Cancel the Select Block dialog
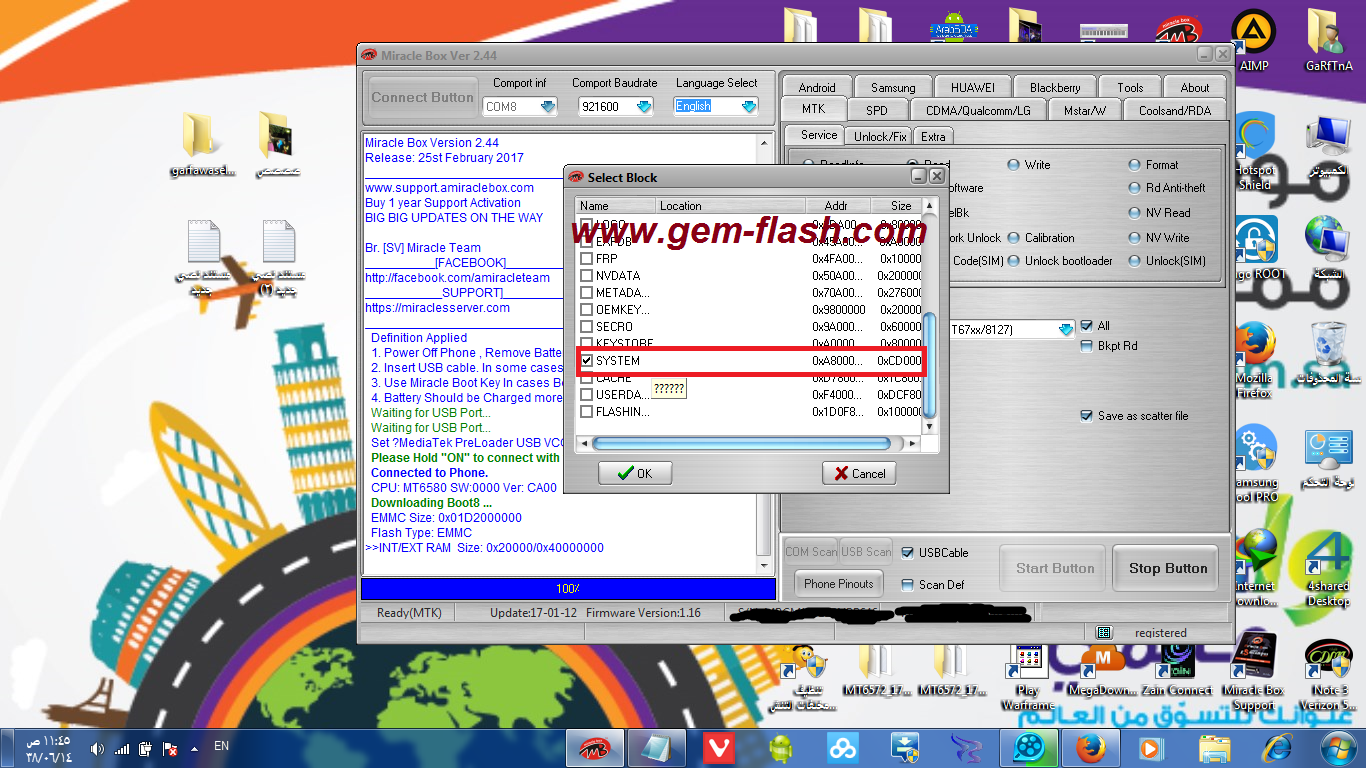The width and height of the screenshot is (1366, 768). pos(858,473)
